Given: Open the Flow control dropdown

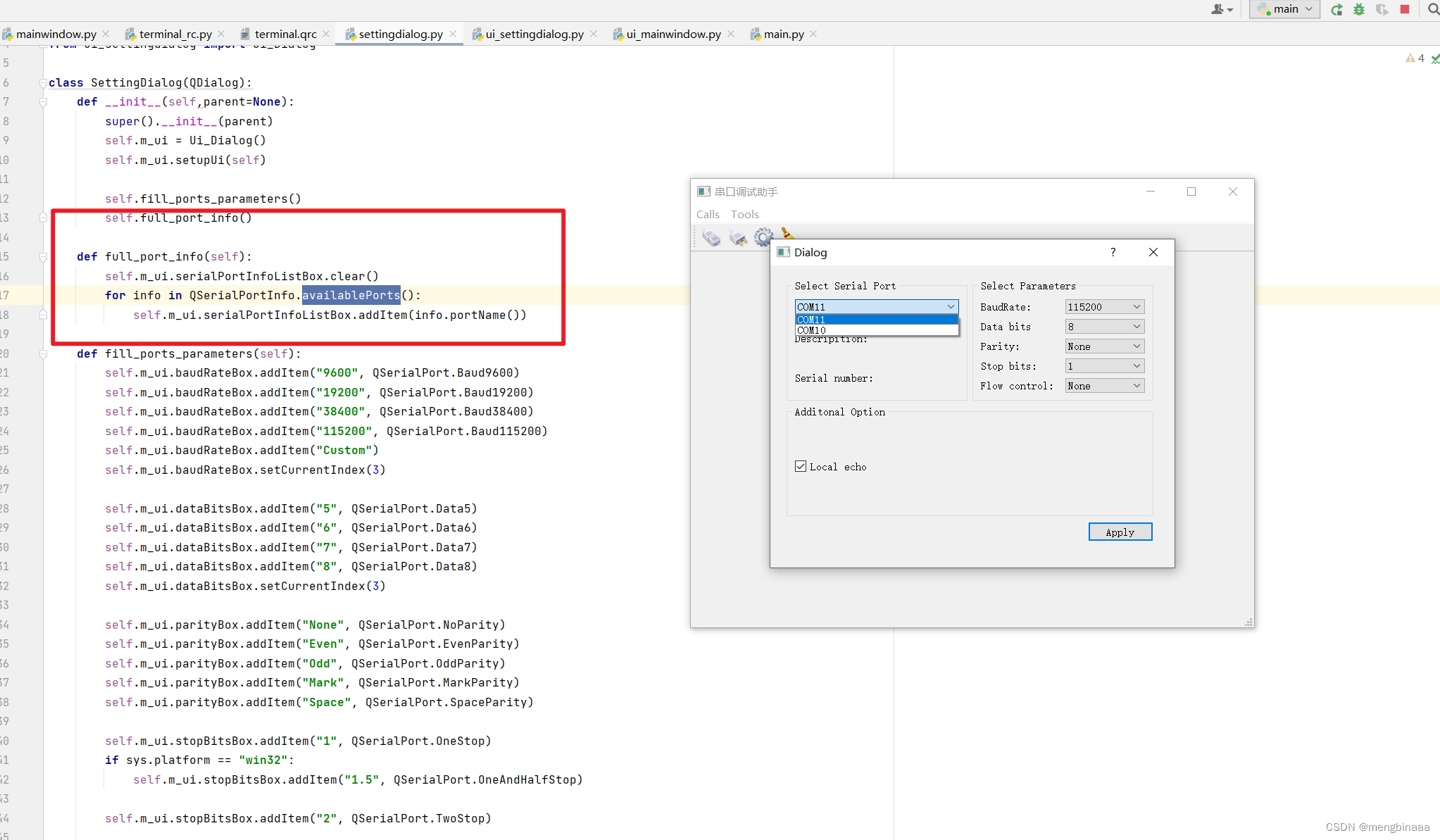Looking at the screenshot, I should click(1104, 386).
